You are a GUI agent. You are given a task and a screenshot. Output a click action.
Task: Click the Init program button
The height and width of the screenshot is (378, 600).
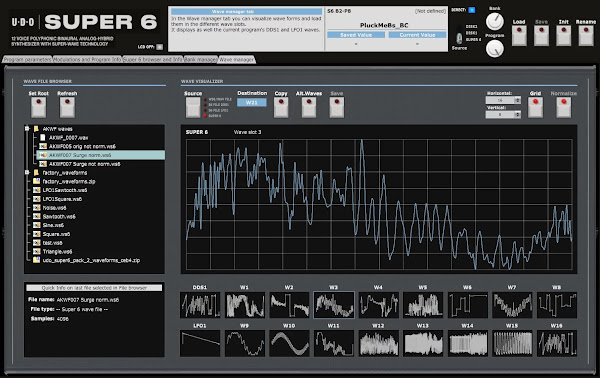pos(564,36)
